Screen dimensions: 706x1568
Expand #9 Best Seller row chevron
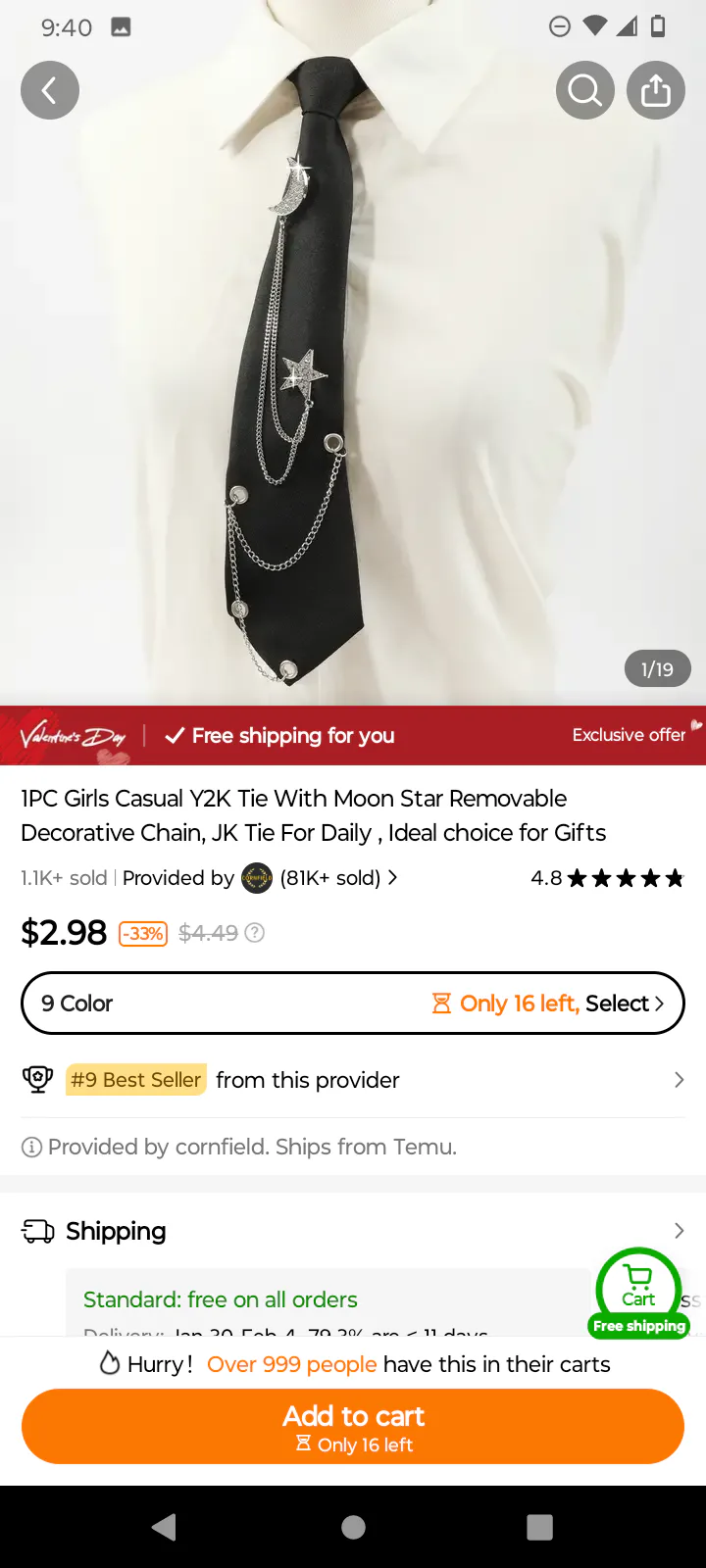tap(679, 1080)
